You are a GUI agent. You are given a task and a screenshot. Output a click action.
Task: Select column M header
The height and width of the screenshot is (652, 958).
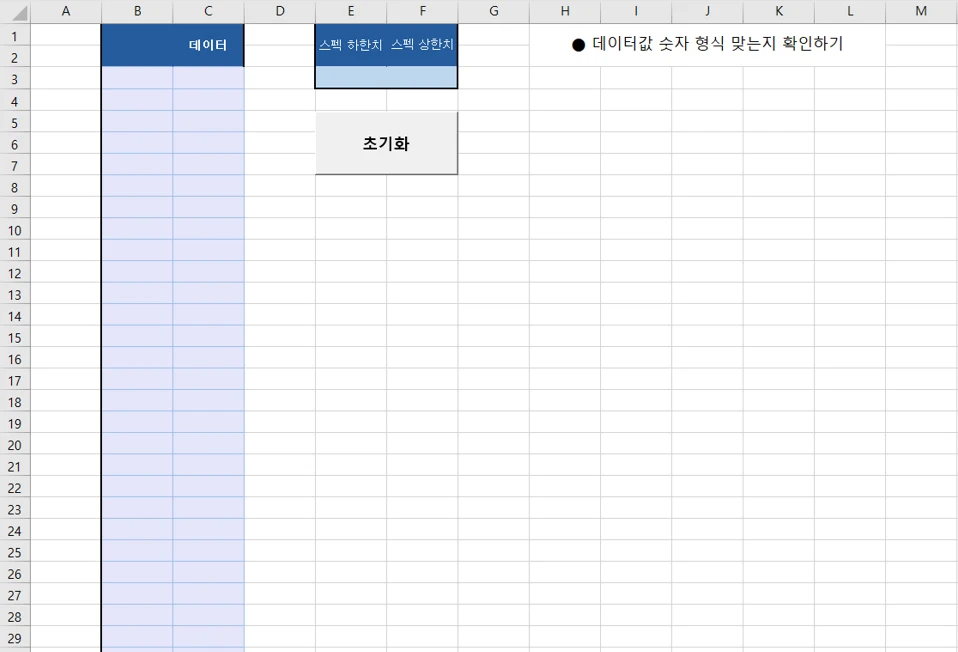[921, 12]
